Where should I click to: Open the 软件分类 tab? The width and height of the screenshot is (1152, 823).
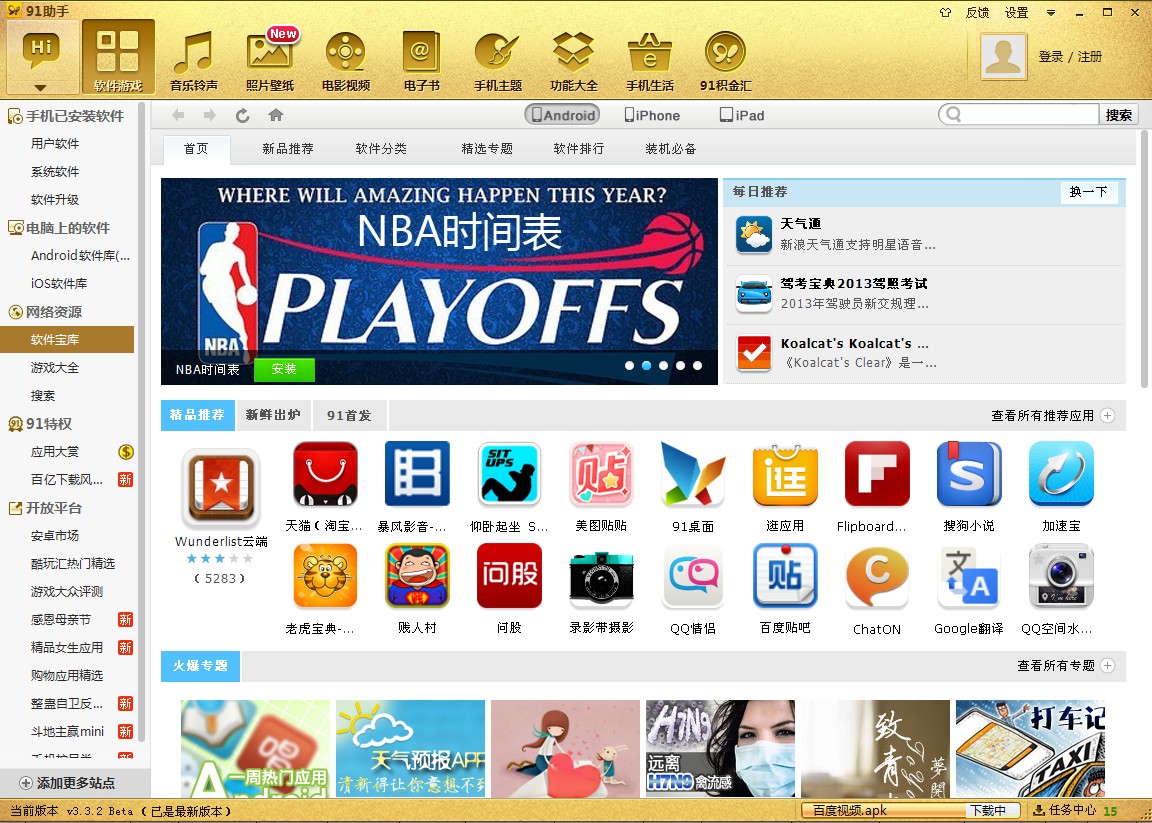pyautogui.click(x=381, y=149)
